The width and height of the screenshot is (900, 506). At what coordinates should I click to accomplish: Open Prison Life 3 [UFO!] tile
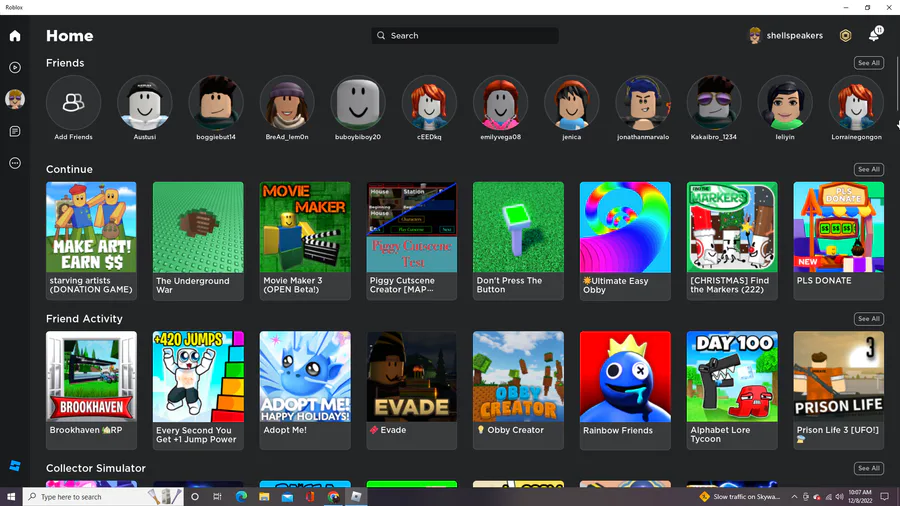click(839, 390)
